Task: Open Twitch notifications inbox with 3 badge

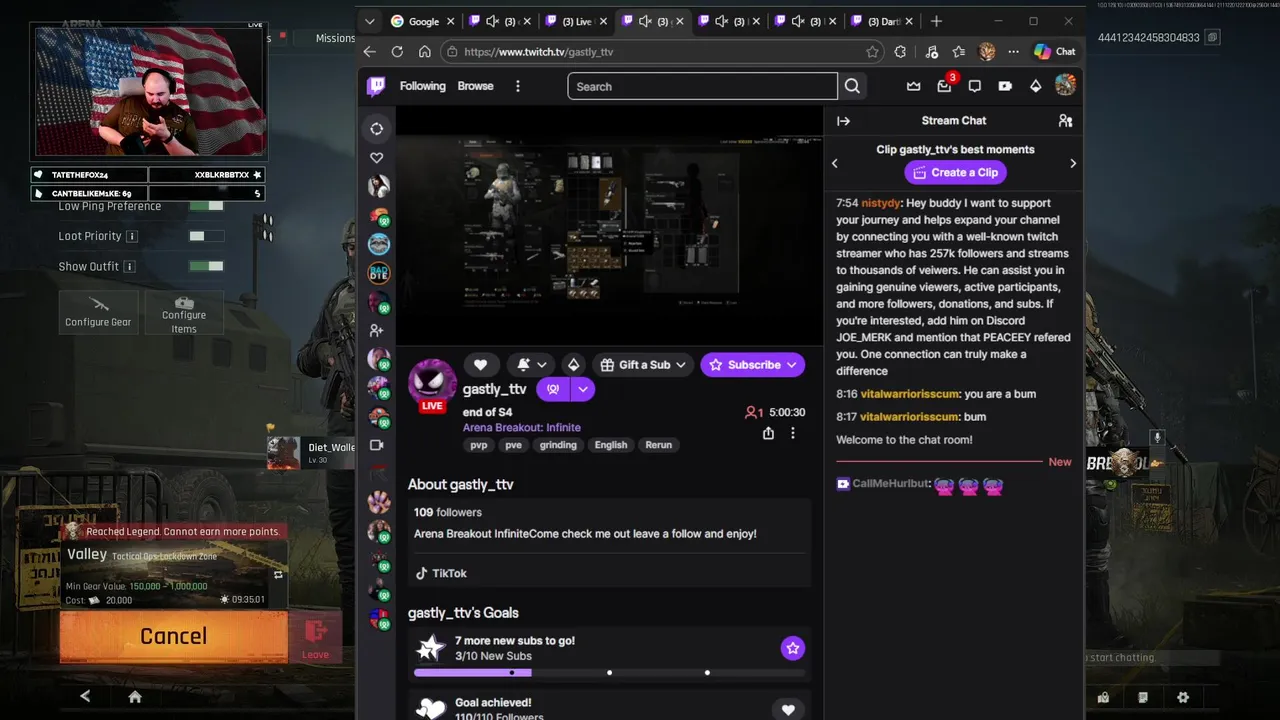Action: (944, 86)
